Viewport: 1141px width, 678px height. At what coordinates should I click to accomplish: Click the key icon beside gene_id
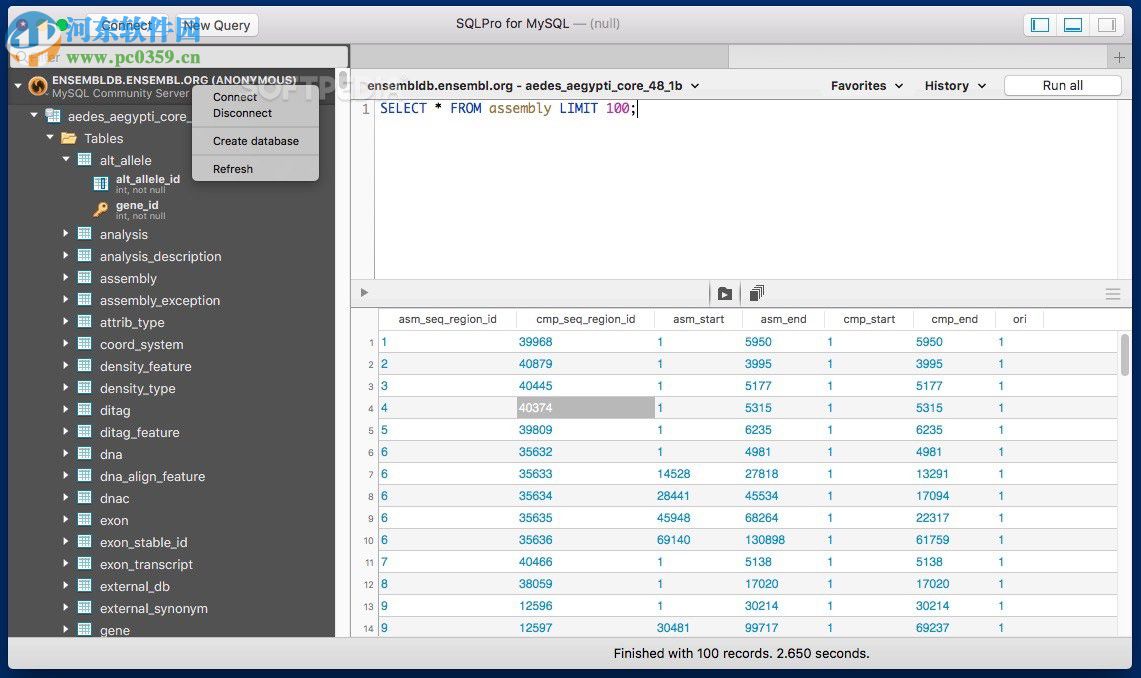coord(101,209)
